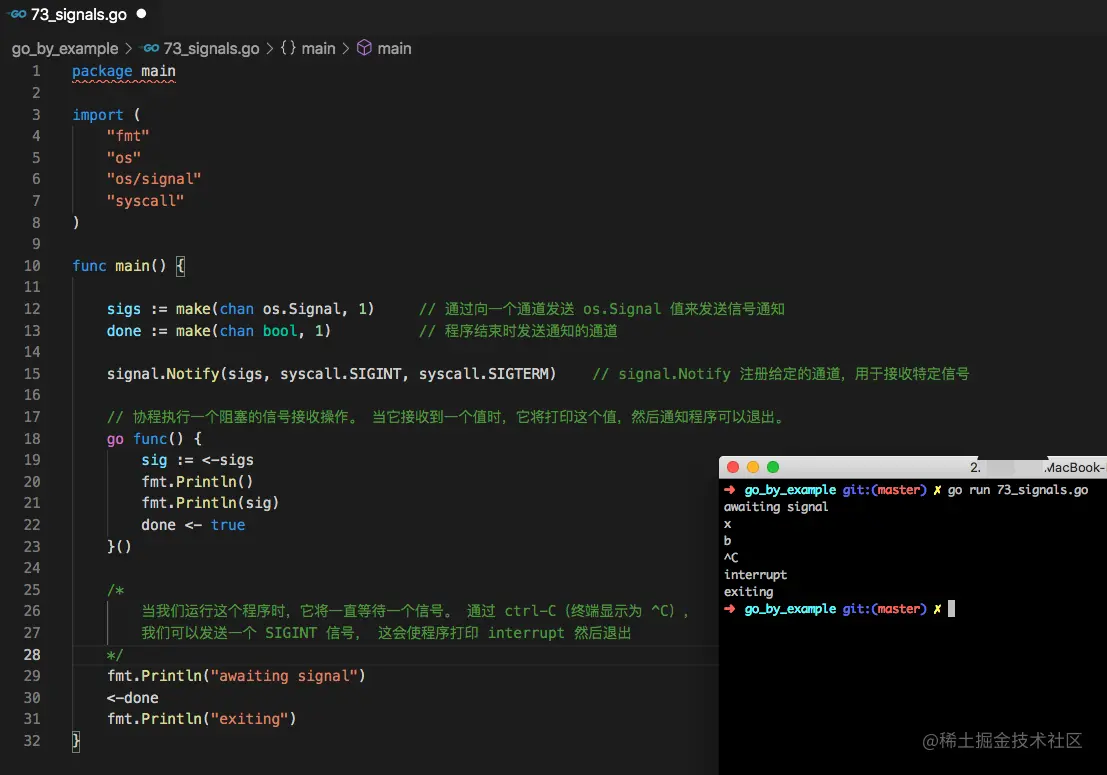Click 'package main' on line 1
The width and height of the screenshot is (1107, 775).
(124, 71)
